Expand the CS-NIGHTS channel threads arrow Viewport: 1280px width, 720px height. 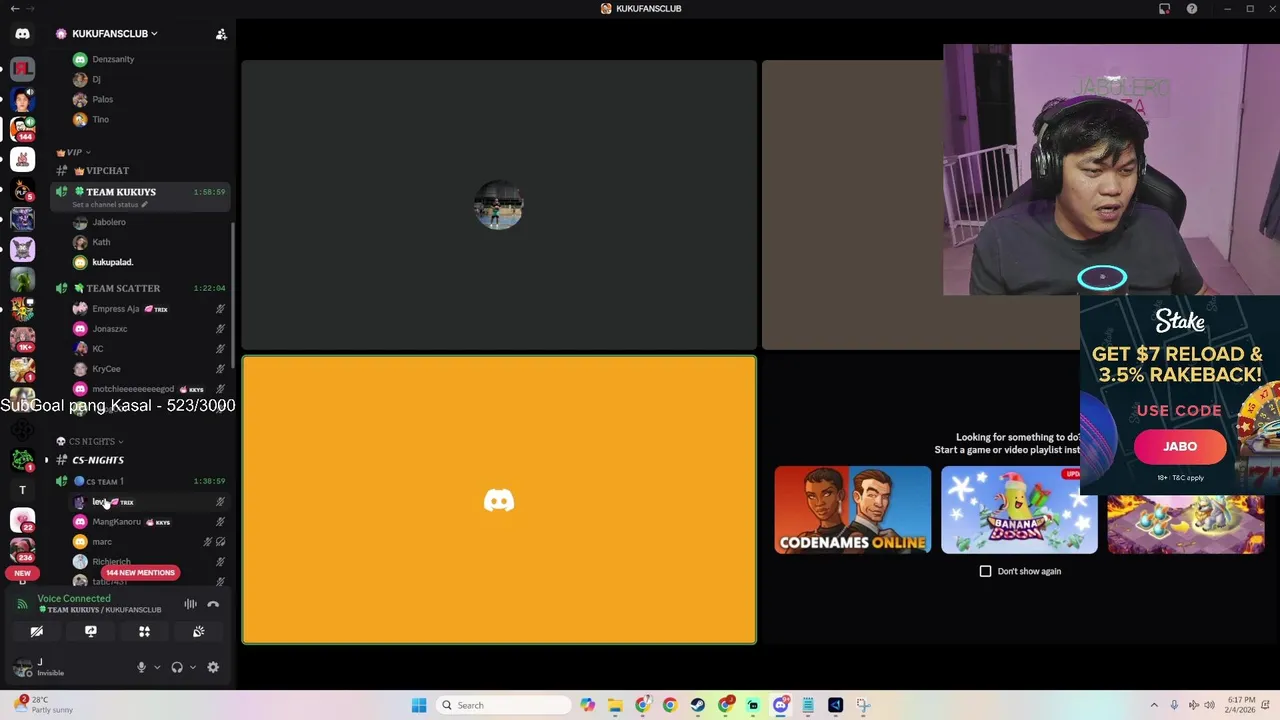click(x=46, y=460)
